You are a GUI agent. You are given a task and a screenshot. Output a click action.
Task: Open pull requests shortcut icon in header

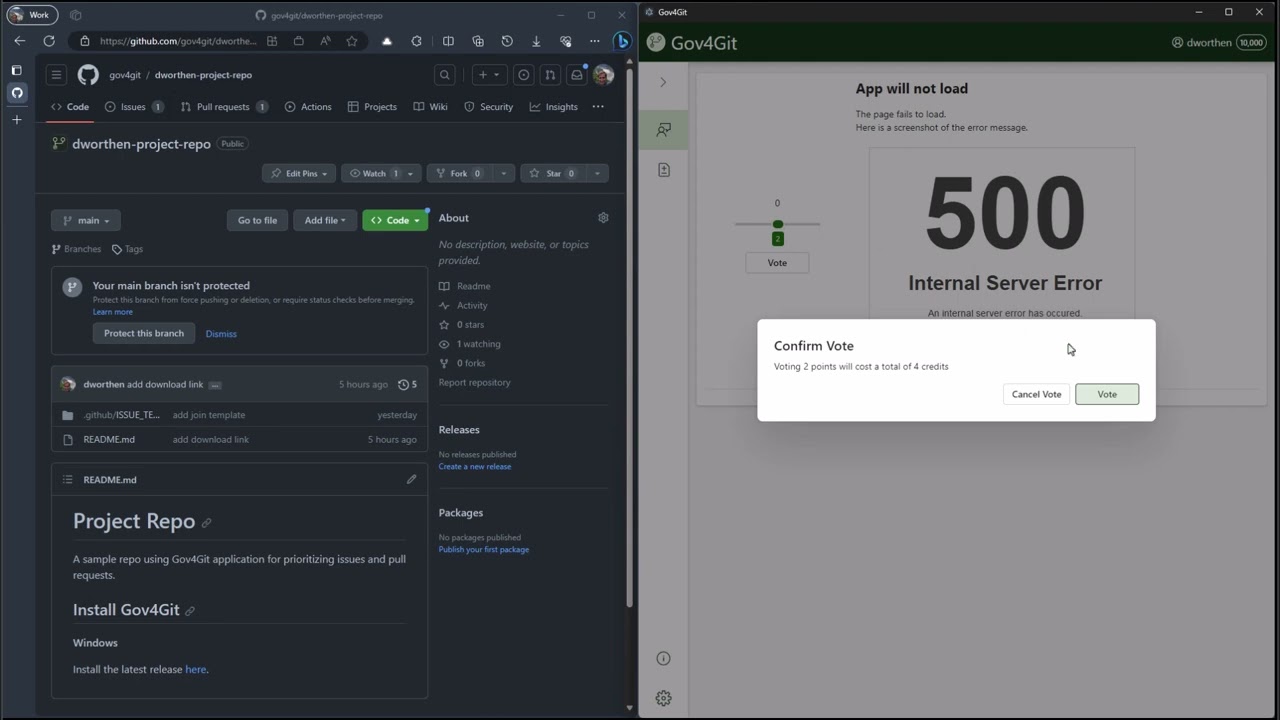[x=550, y=75]
